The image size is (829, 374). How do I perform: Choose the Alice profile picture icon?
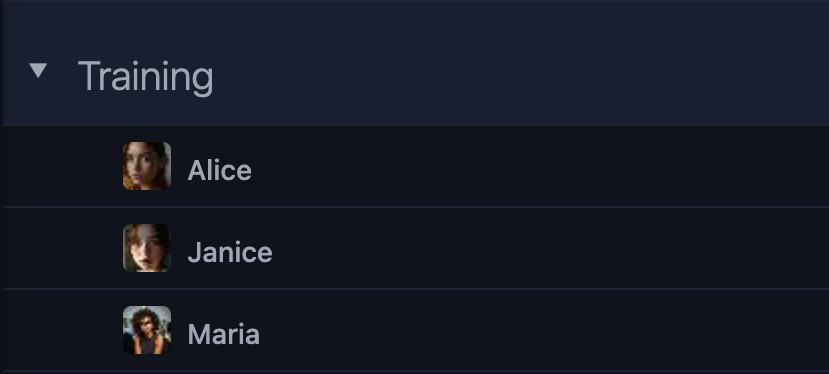coord(147,166)
